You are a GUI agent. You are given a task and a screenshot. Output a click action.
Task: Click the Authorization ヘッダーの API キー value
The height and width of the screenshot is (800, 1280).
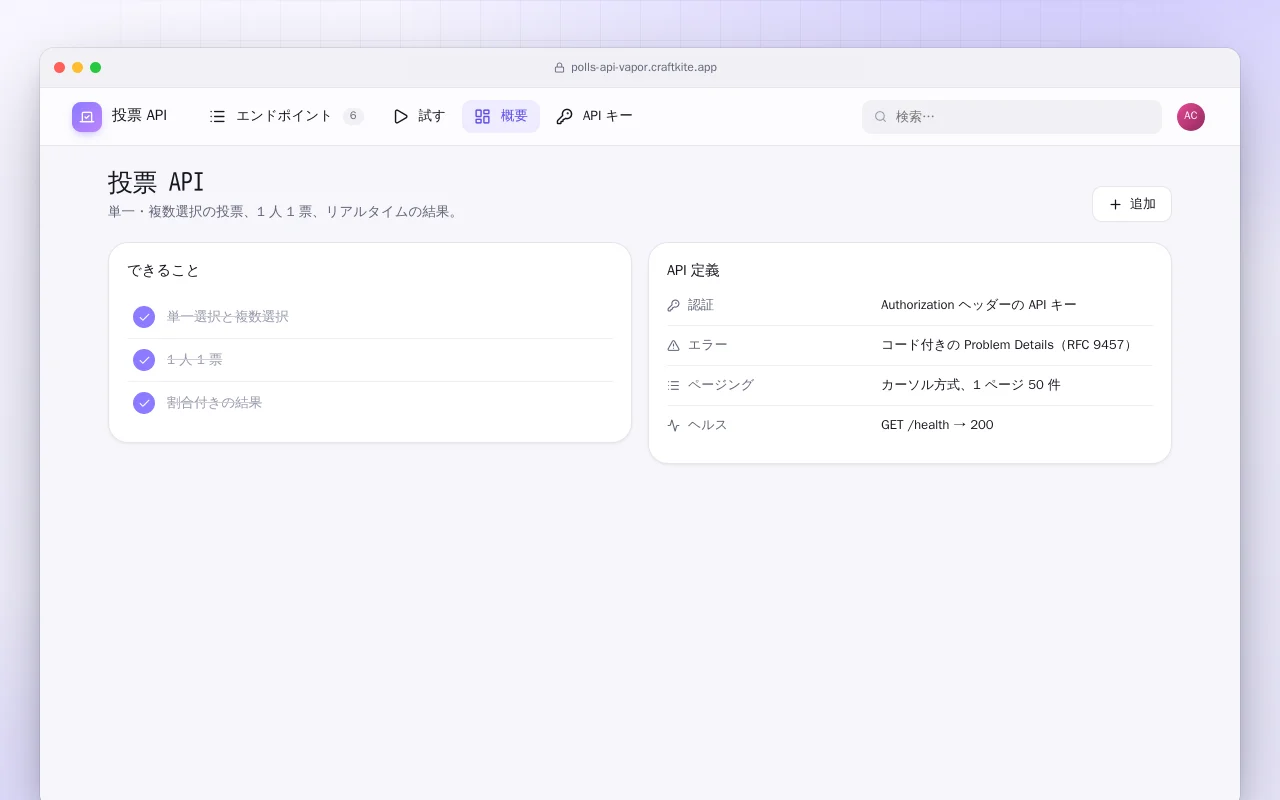(979, 305)
